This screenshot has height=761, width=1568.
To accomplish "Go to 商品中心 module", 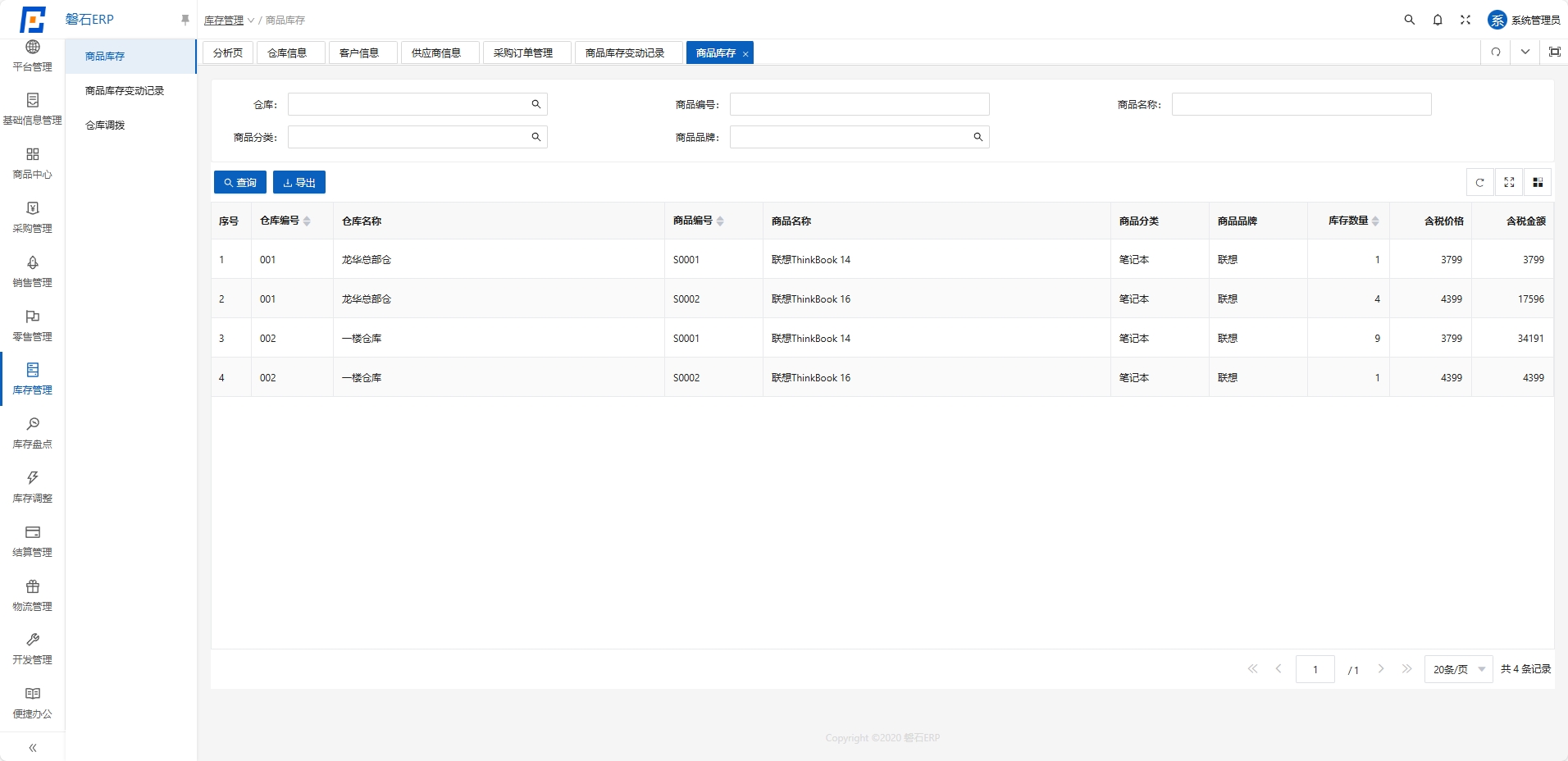I will (33, 164).
